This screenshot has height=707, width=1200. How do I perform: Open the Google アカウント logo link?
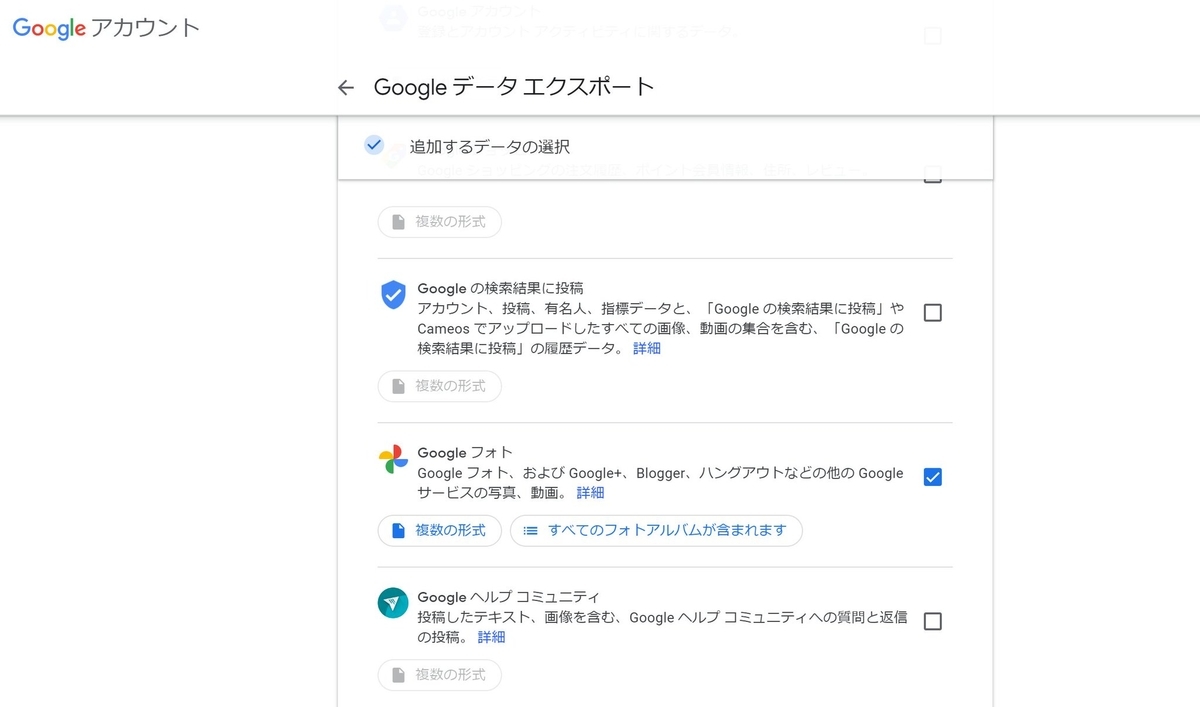(106, 27)
